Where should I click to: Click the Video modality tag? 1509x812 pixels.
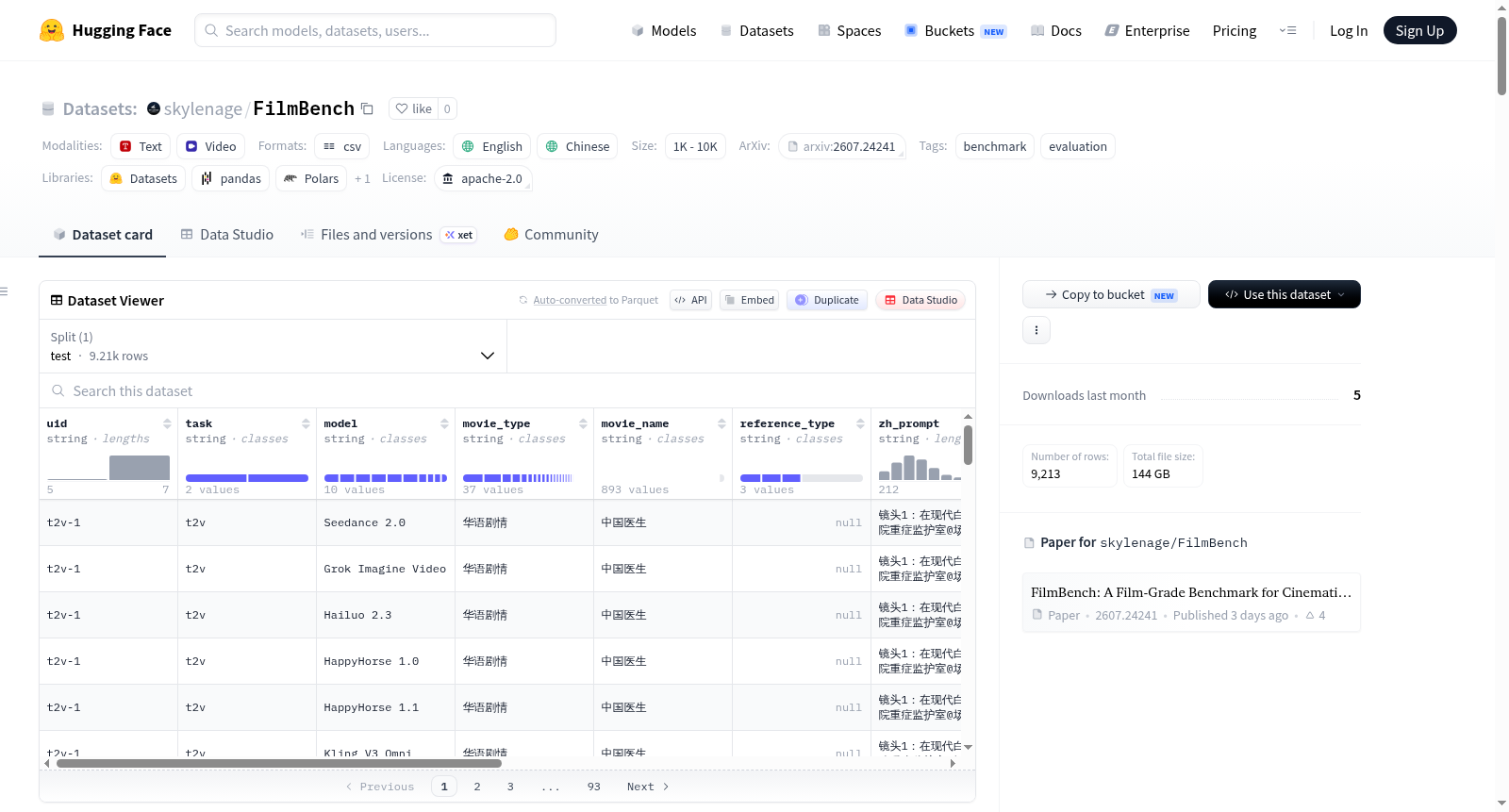click(211, 146)
